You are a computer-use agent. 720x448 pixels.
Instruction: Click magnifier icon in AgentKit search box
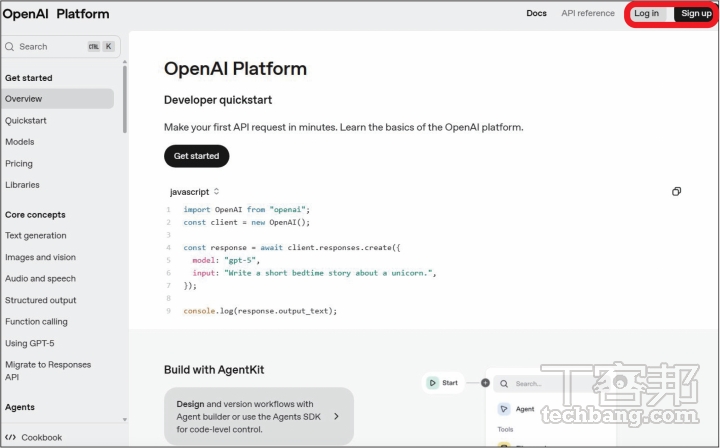point(504,383)
